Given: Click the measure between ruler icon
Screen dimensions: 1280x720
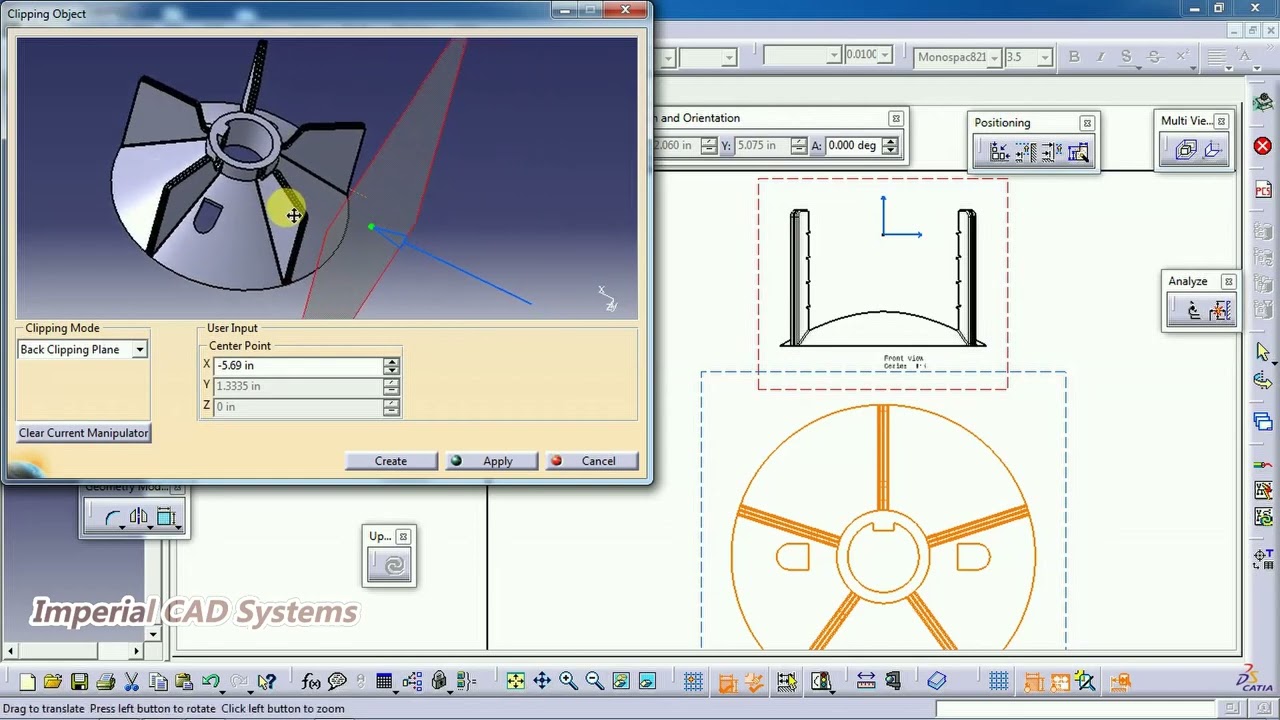Looking at the screenshot, I should click(866, 682).
